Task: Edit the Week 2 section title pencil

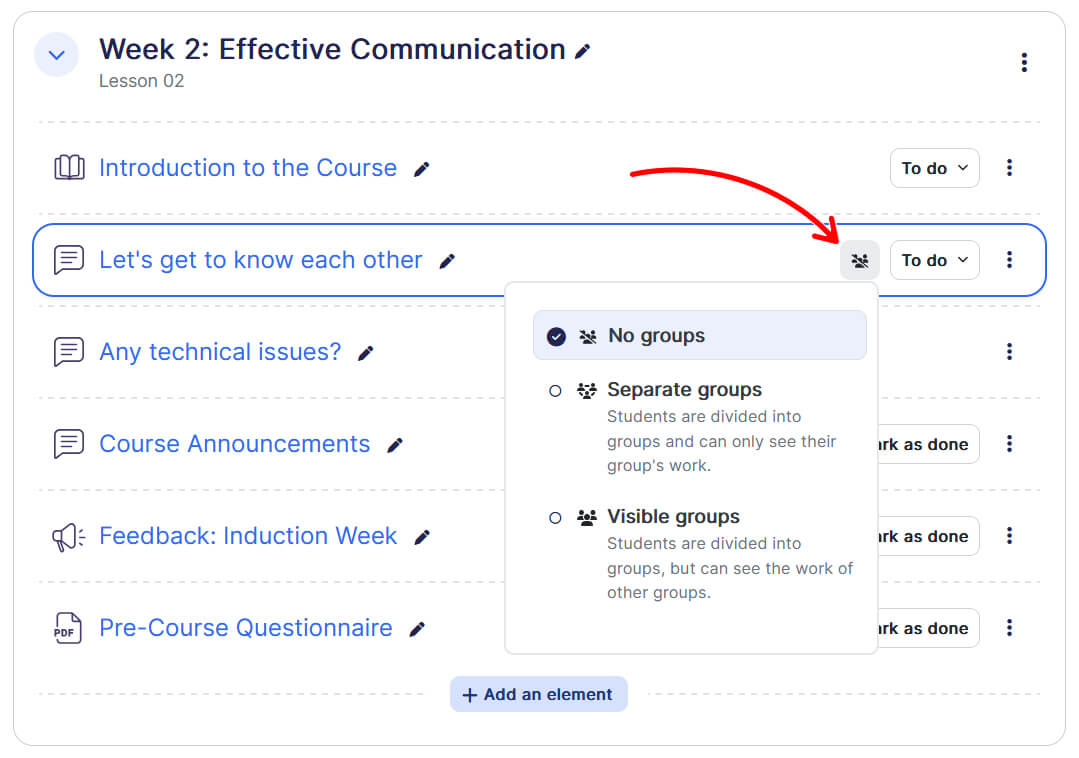Action: coord(583,51)
